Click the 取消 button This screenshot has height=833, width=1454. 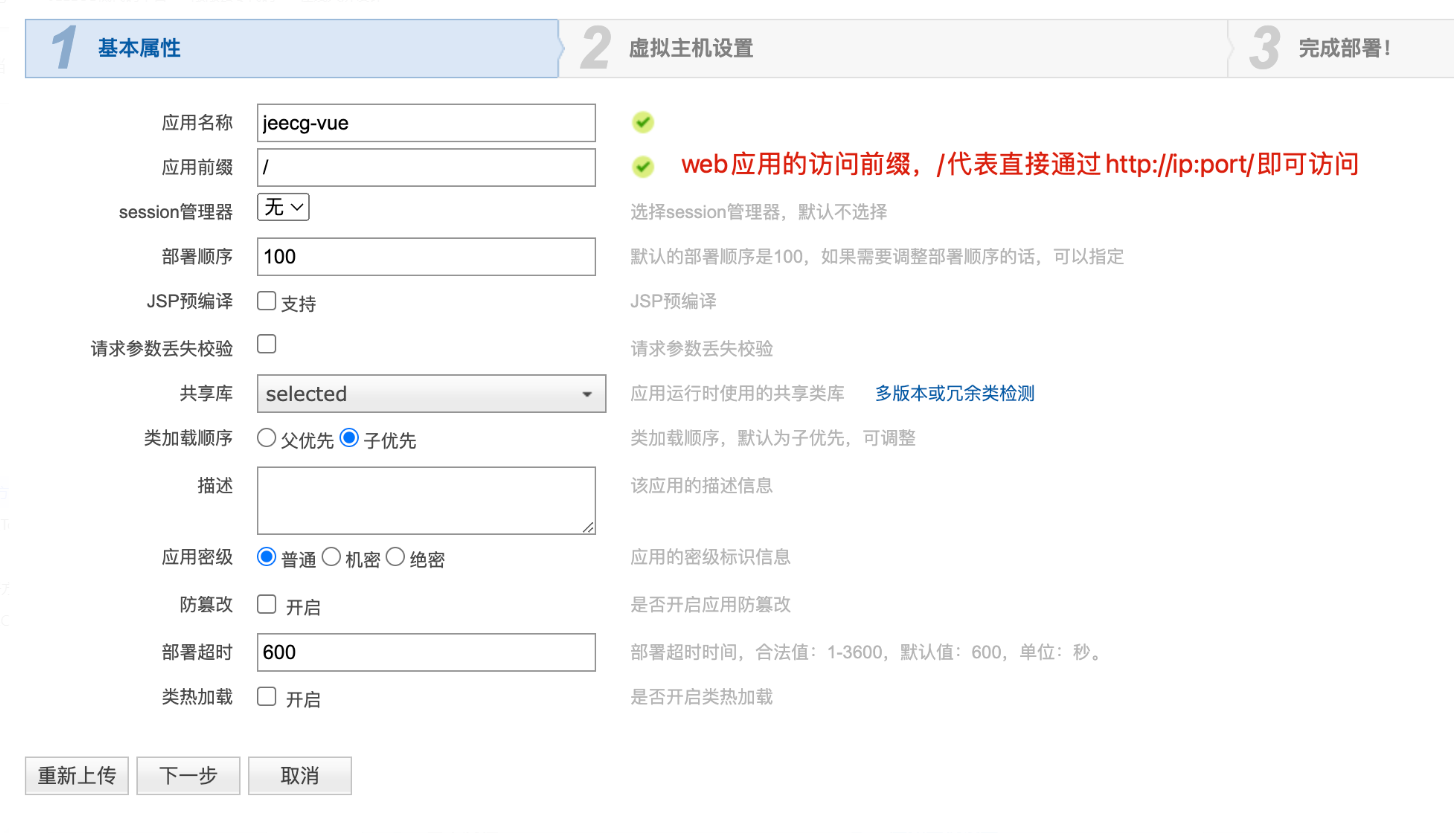[300, 775]
